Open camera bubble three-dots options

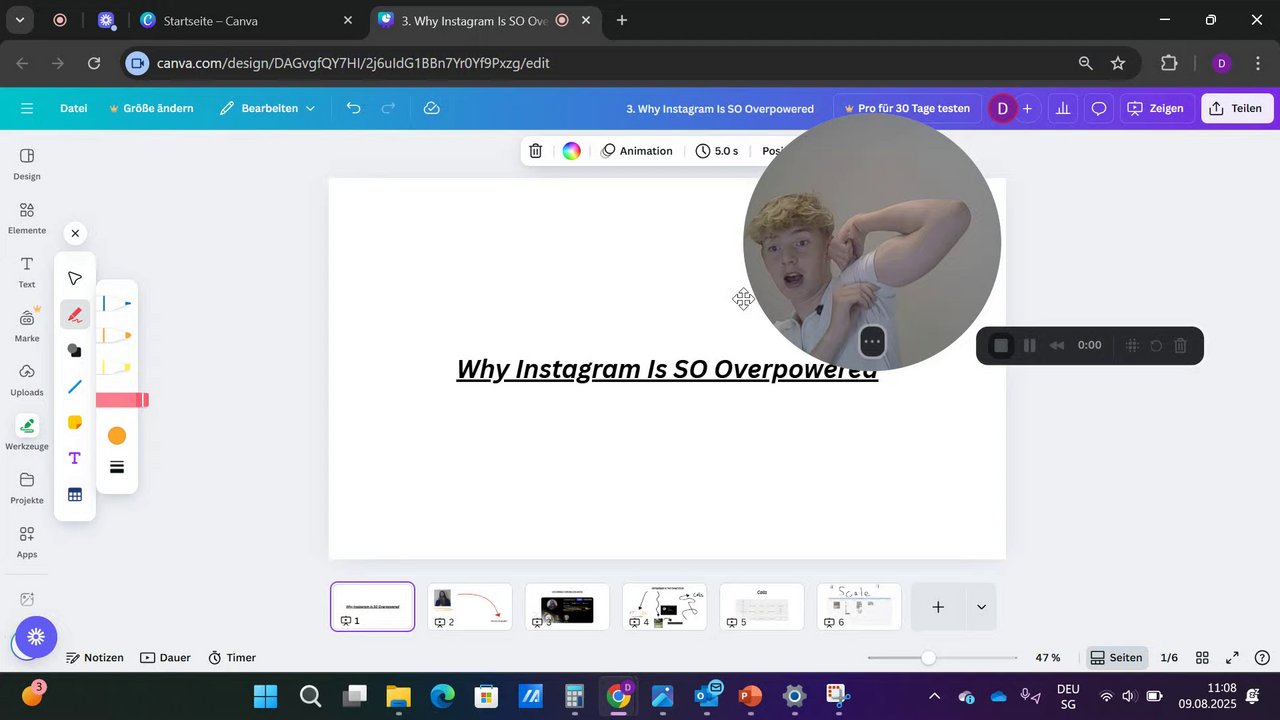pyautogui.click(x=872, y=342)
